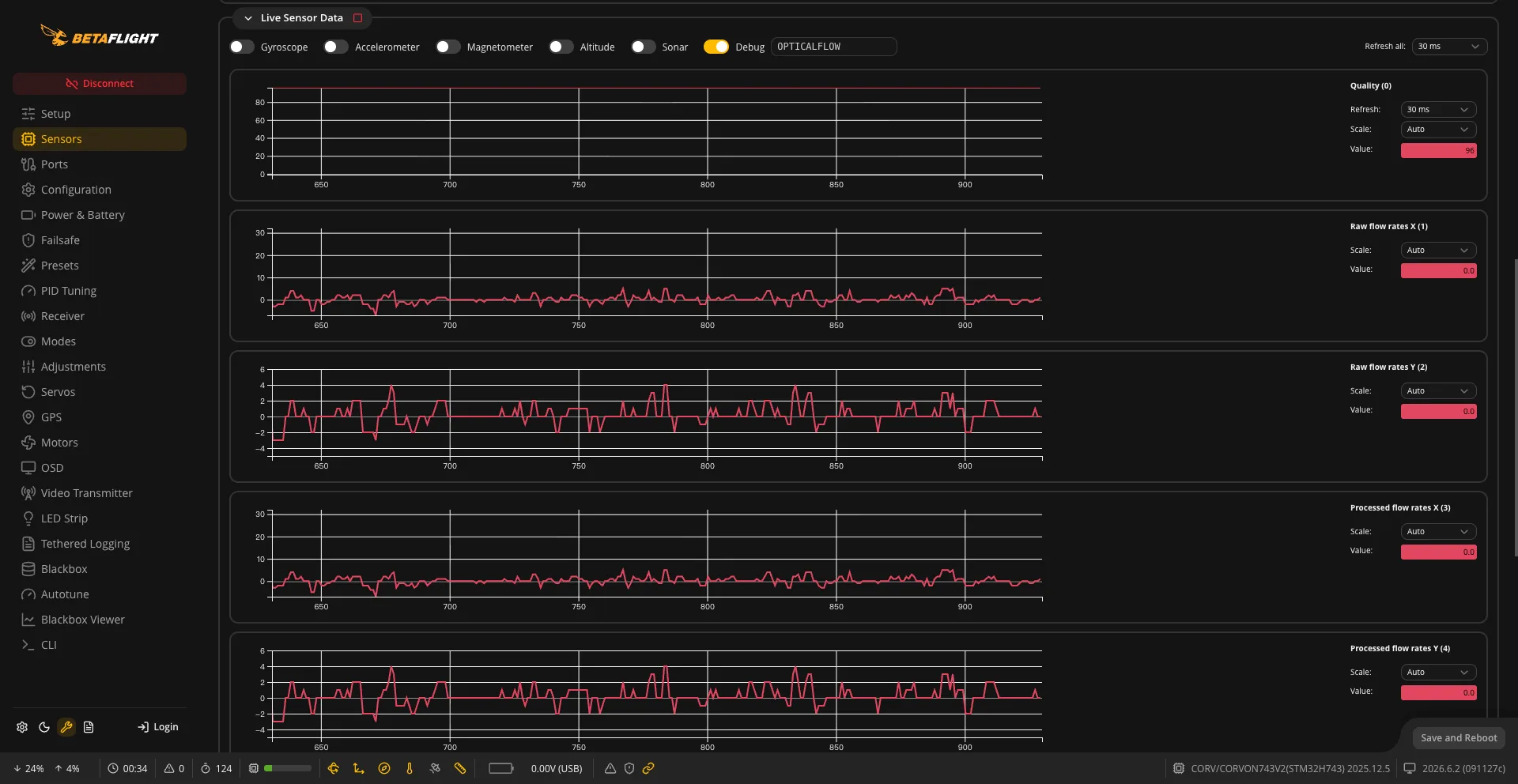
Task: Enable the Altitude graph toggle
Action: 561,47
